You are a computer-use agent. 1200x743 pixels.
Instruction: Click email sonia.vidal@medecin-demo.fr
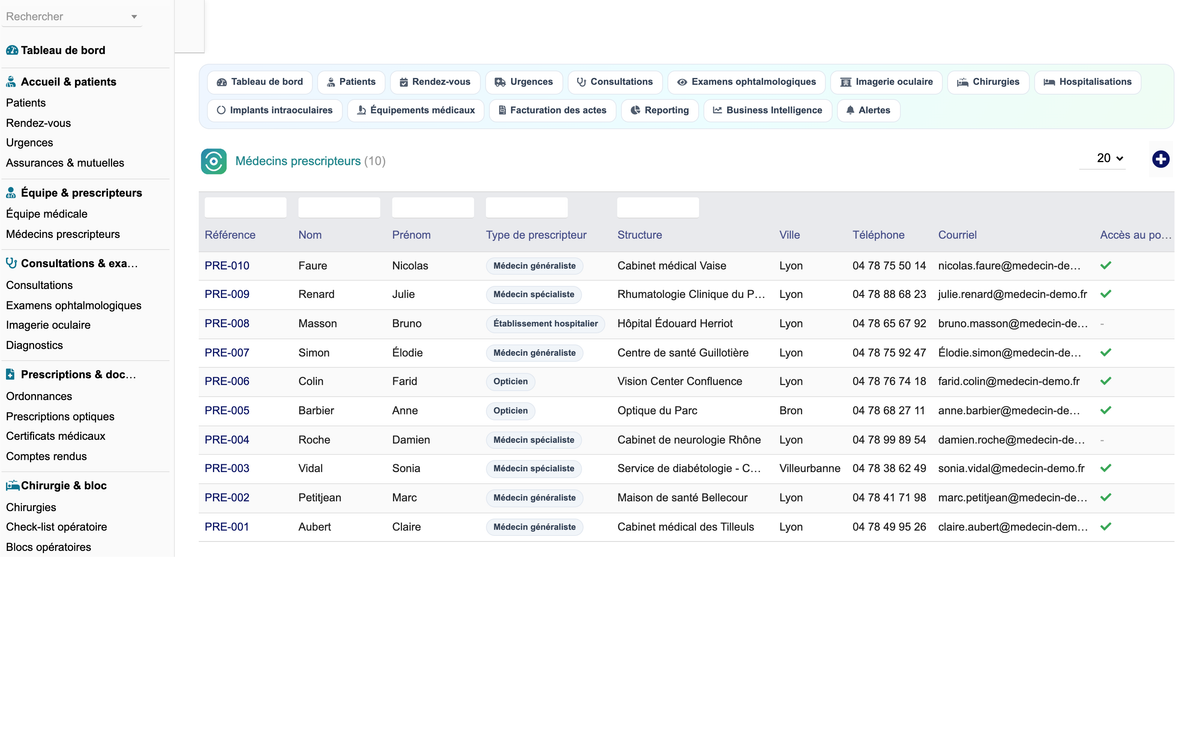tap(1011, 469)
